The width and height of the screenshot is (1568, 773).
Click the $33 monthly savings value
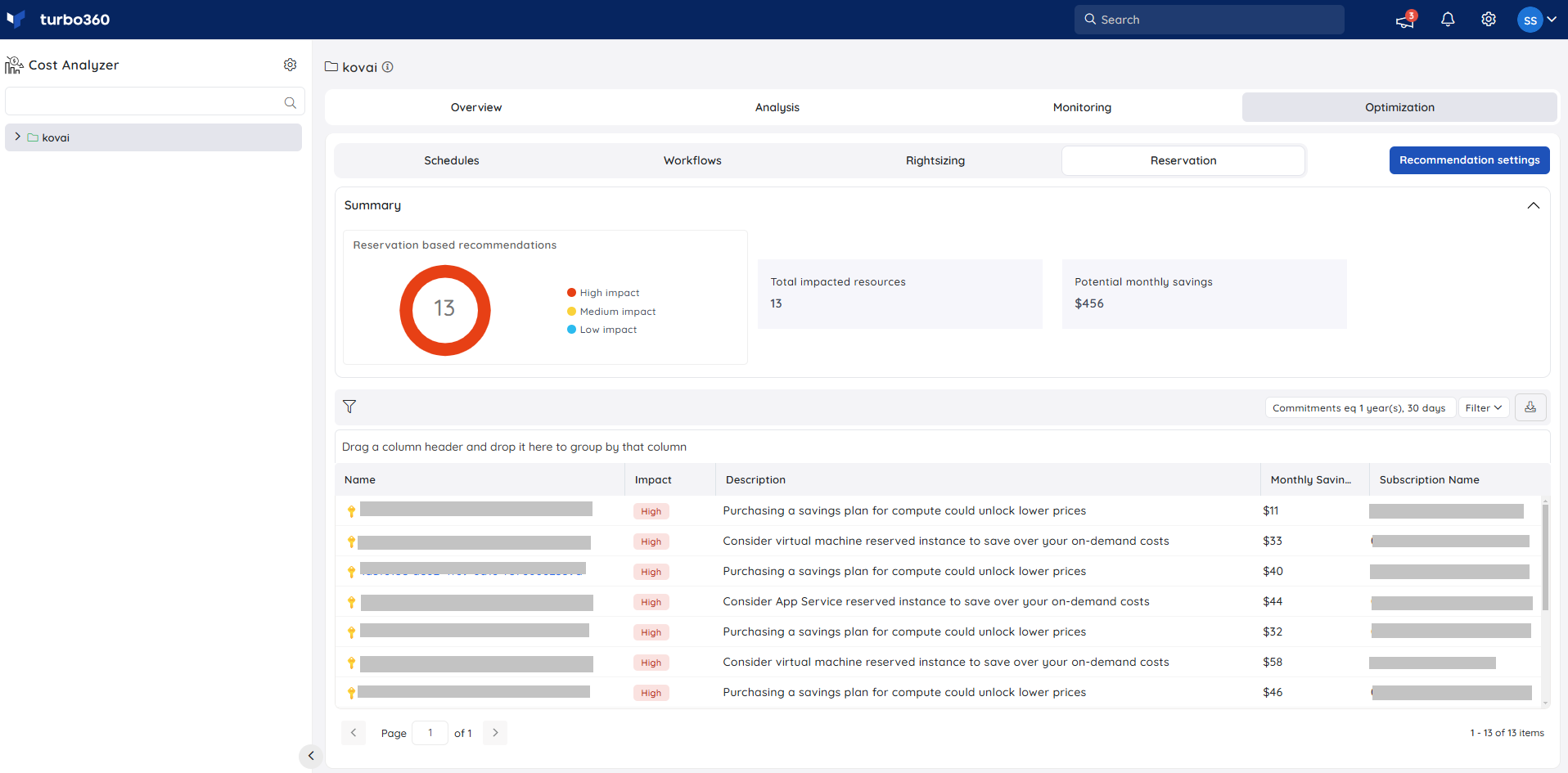coord(1273,541)
